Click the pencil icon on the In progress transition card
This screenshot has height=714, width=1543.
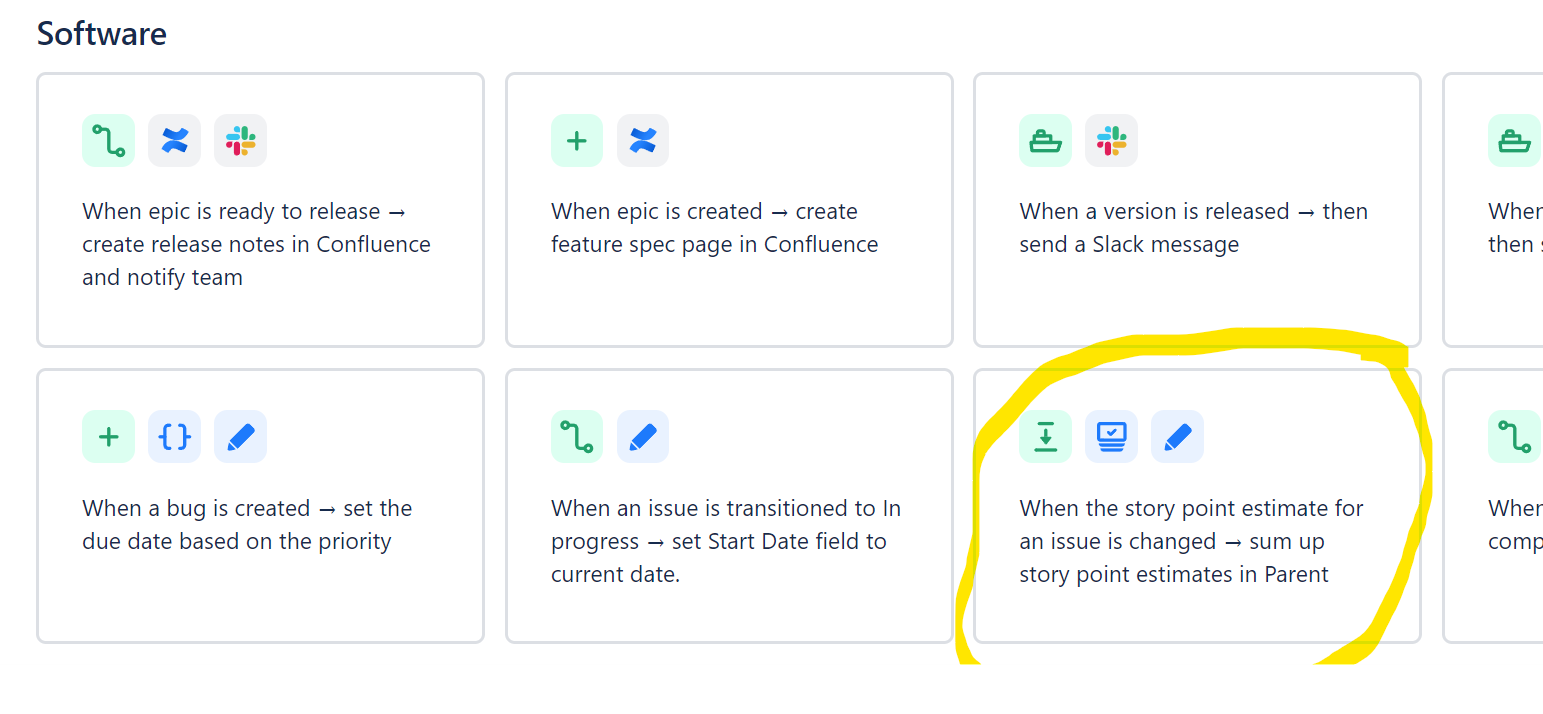point(643,437)
